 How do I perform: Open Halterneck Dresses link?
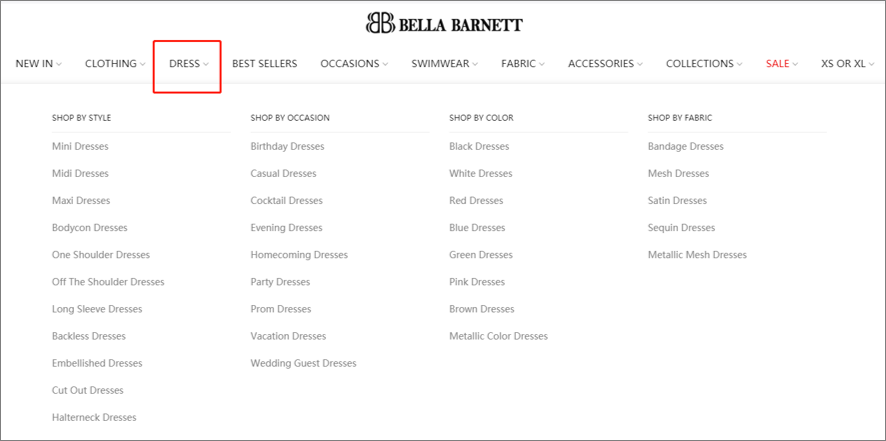(x=94, y=418)
